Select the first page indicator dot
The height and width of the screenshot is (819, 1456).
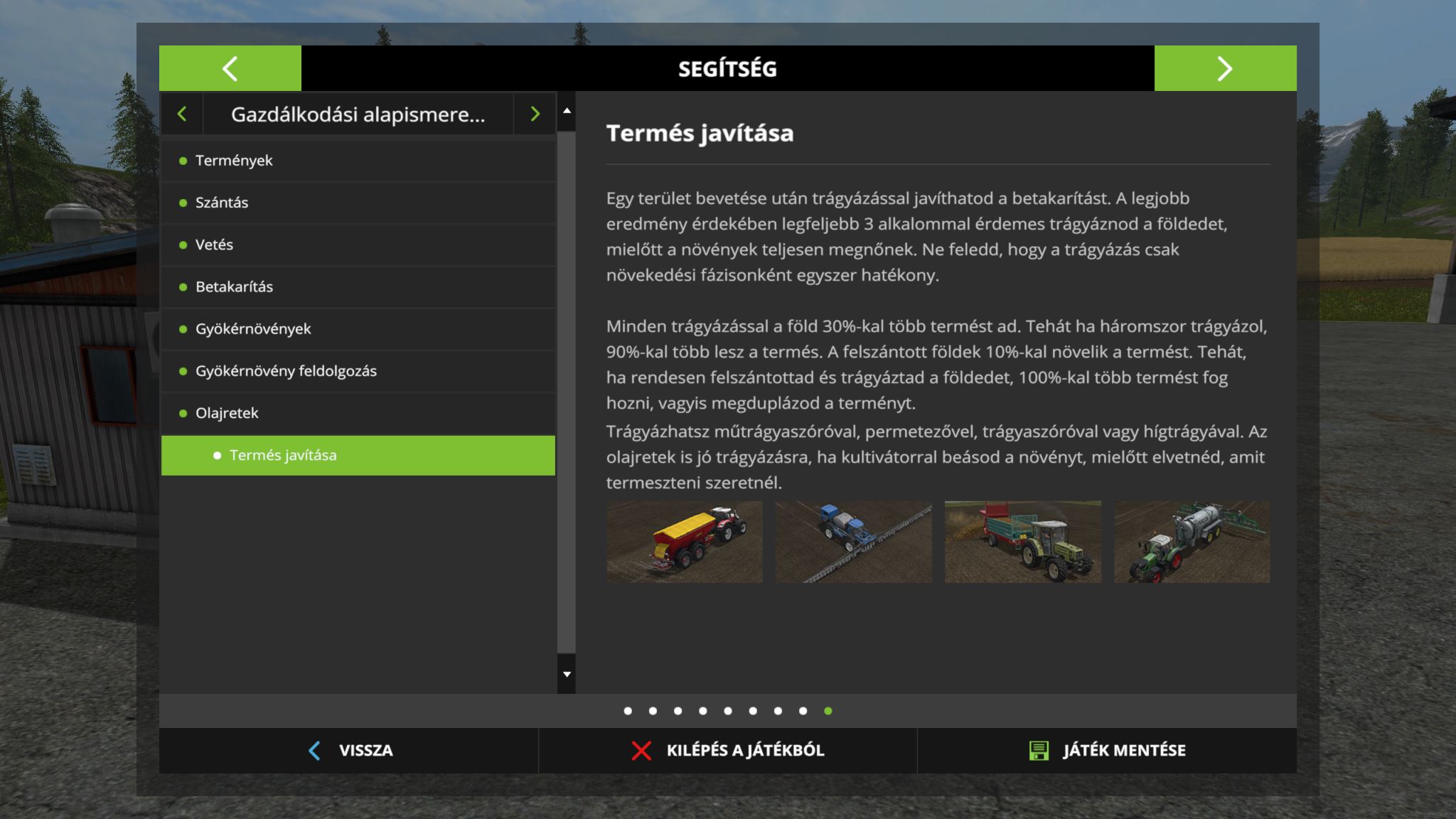[628, 711]
